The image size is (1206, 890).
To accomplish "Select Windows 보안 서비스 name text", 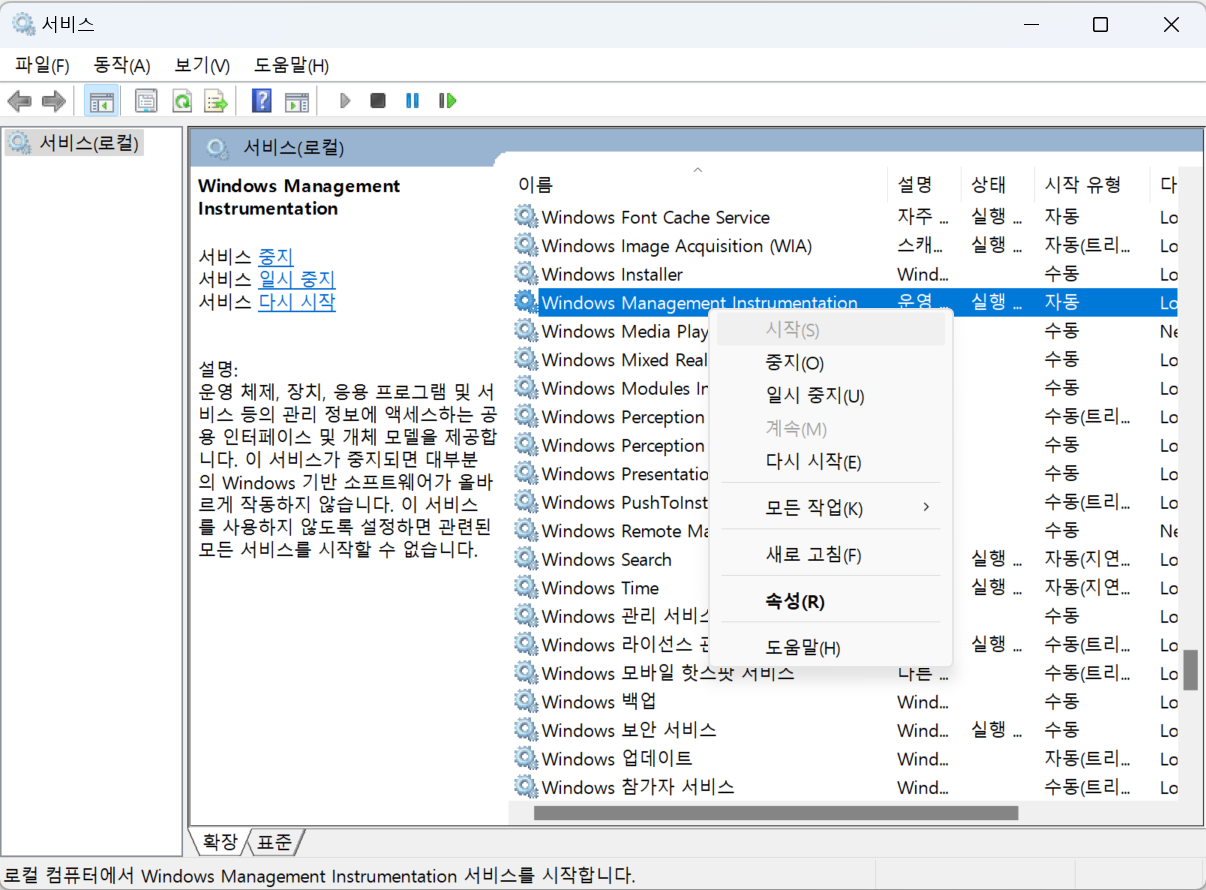I will click(629, 730).
